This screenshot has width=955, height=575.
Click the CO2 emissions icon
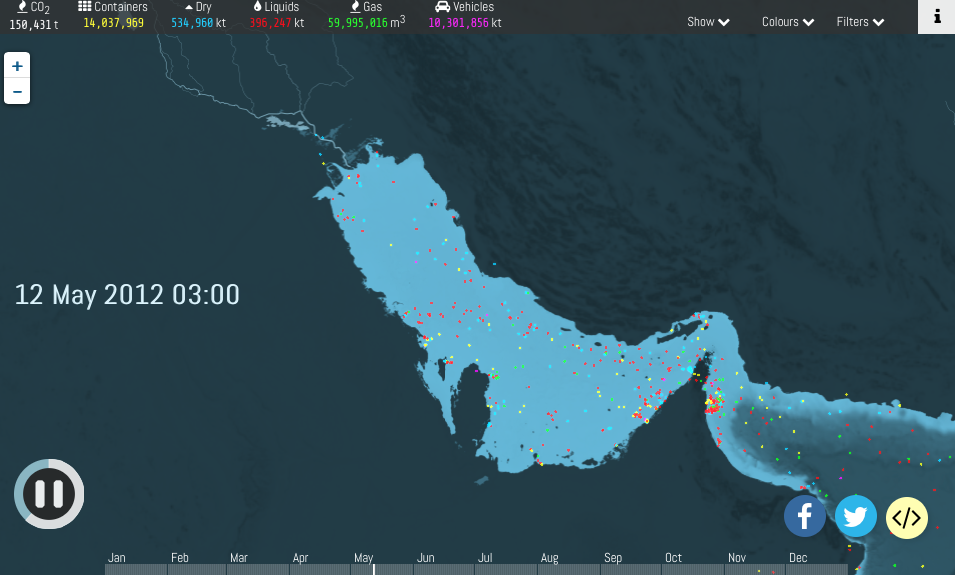click(x=22, y=7)
